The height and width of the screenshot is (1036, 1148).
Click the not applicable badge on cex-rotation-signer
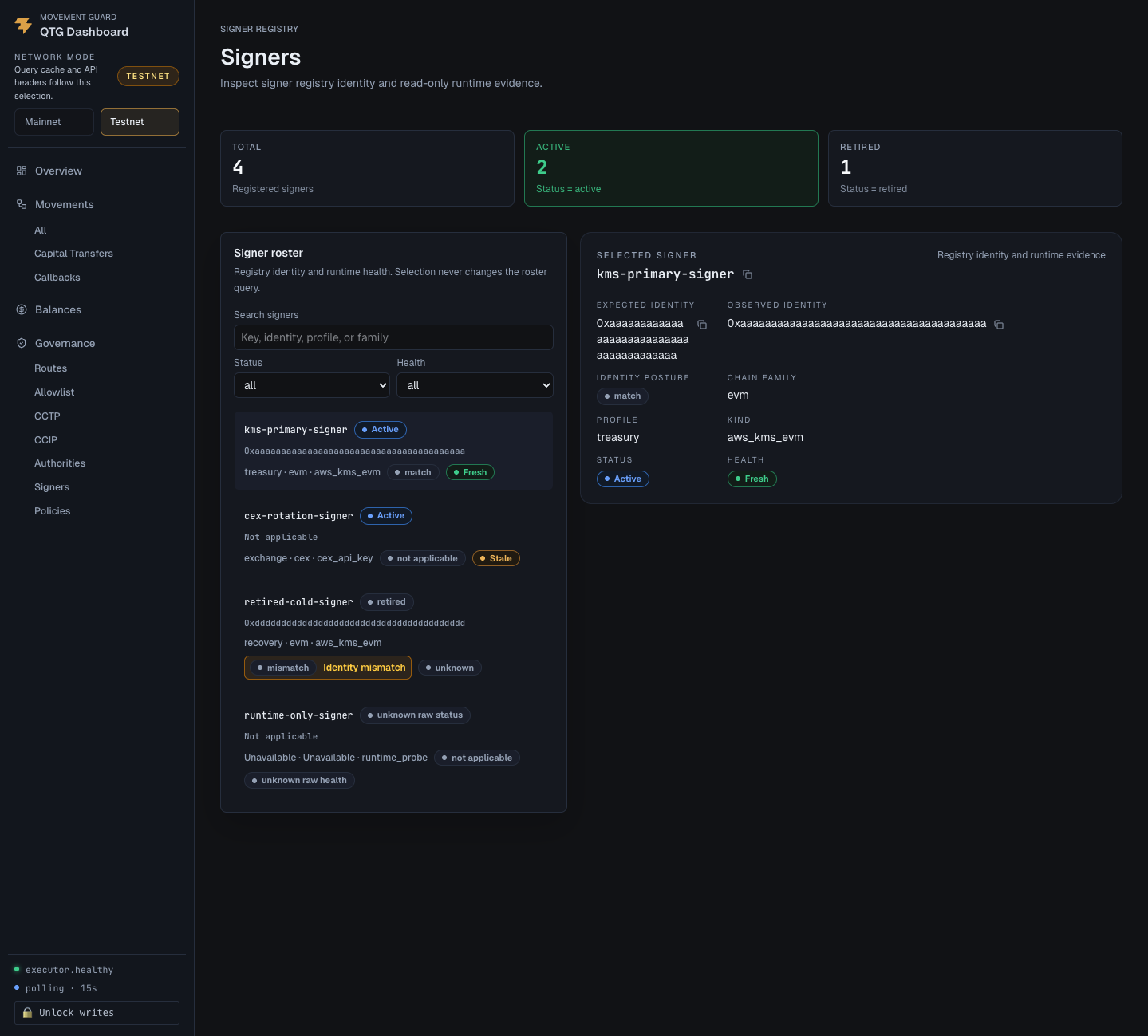422,558
